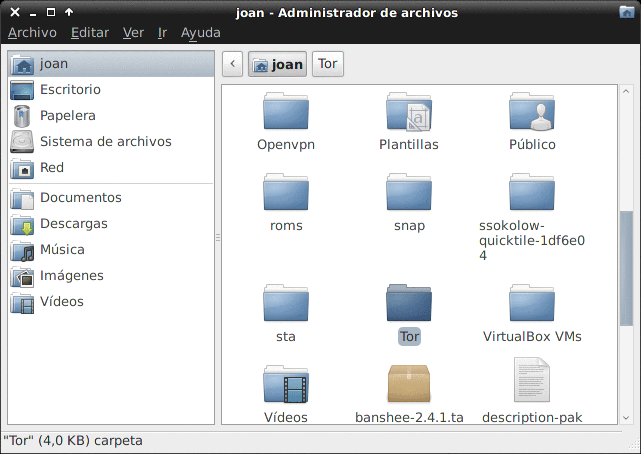Click the "roms" folder name

[286, 226]
